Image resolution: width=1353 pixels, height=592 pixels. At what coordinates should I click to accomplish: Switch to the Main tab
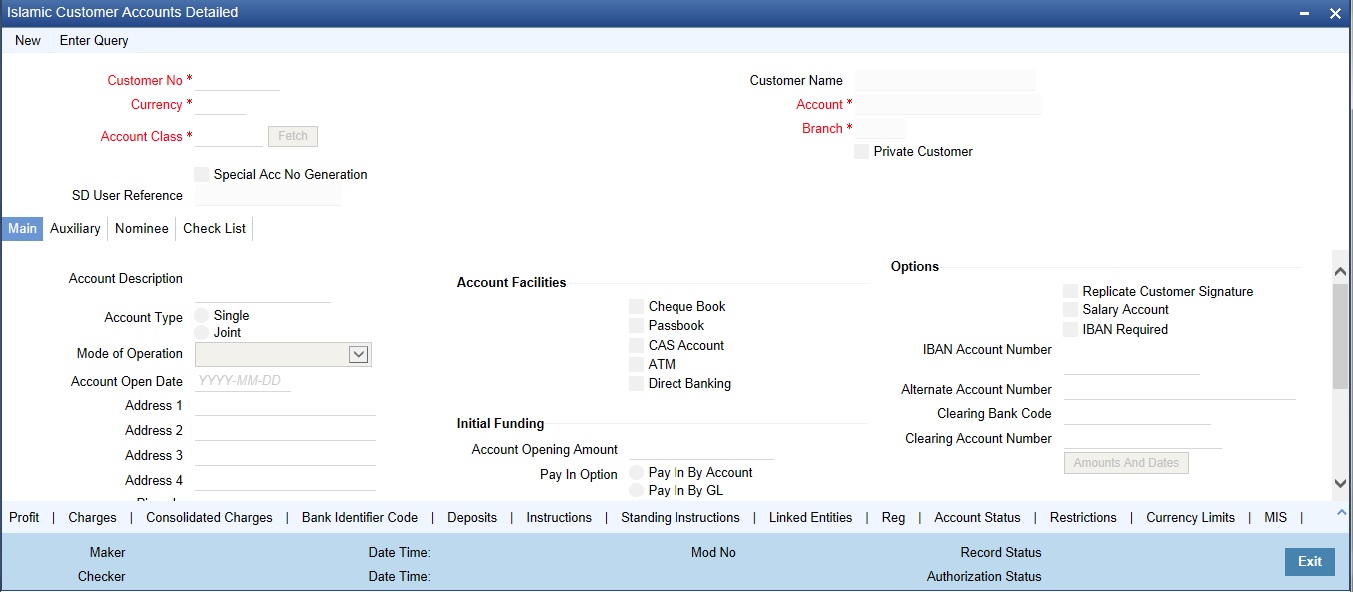[x=22, y=228]
